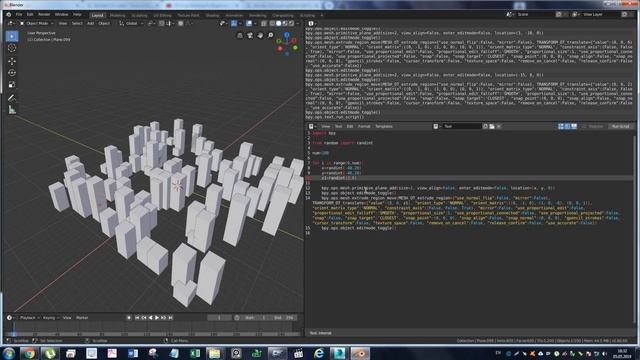
Task: Click the Blender logo menu icon
Action: pyautogui.click(x=8, y=15)
